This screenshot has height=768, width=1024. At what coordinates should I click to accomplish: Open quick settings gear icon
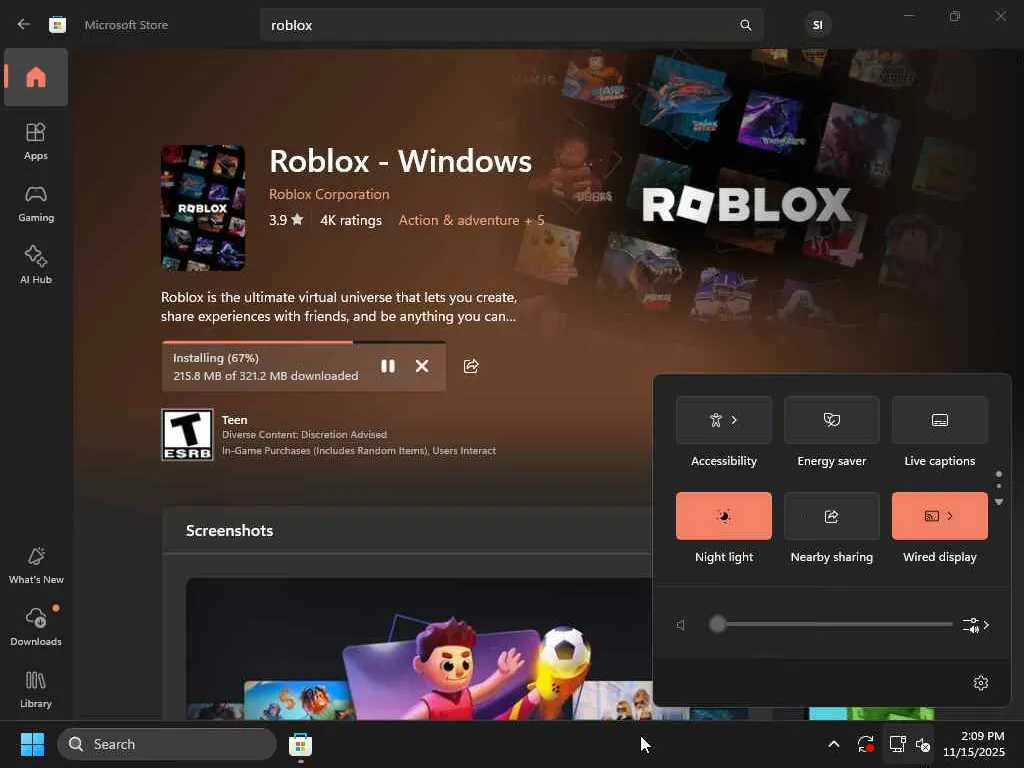pos(981,683)
